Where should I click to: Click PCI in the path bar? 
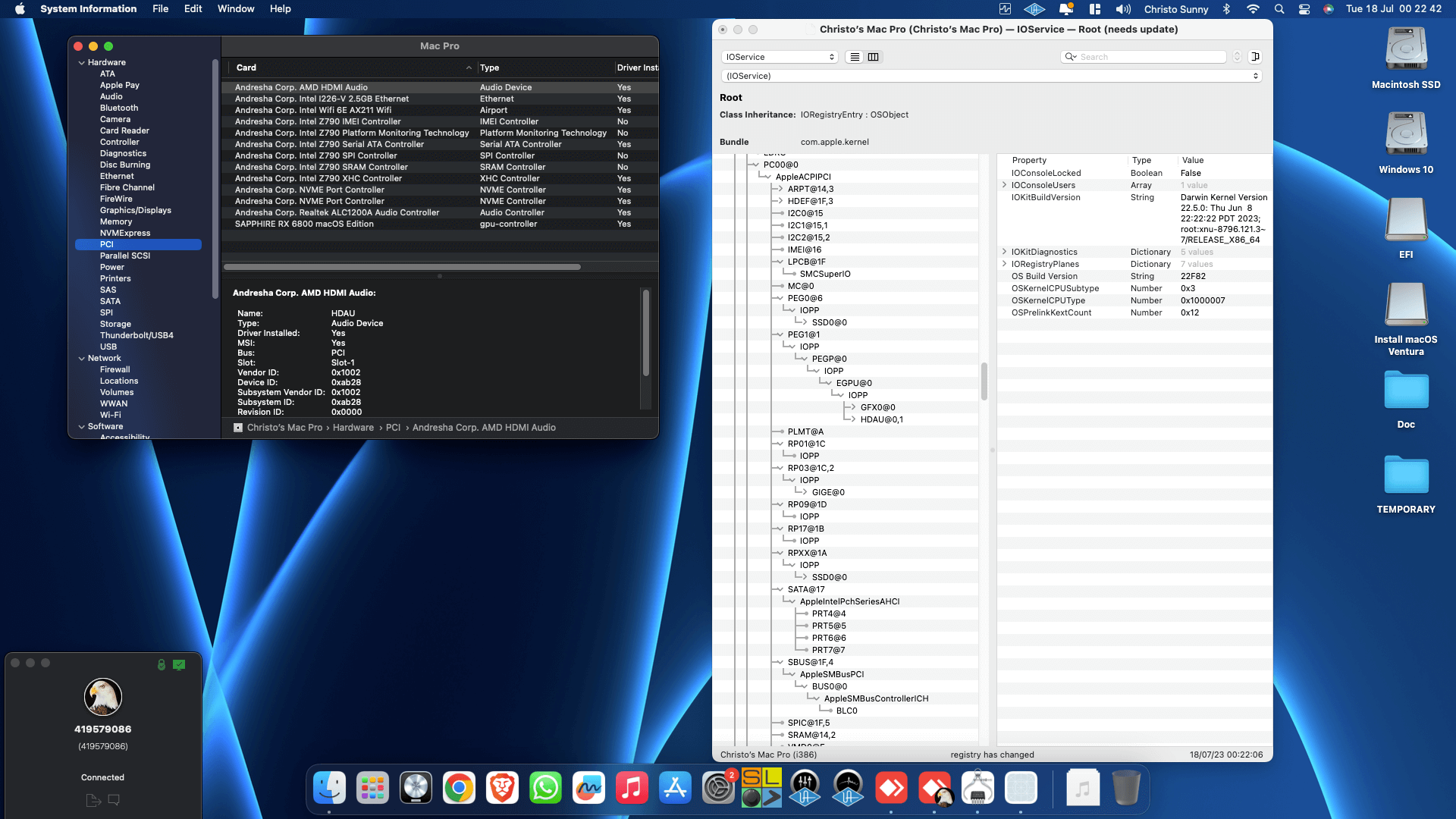393,428
